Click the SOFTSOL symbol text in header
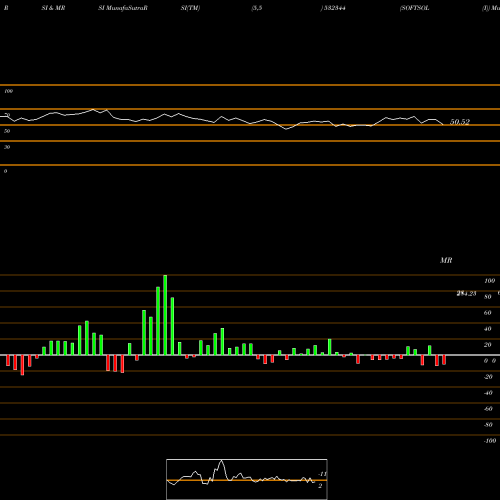The image size is (500, 500). [x=414, y=8]
